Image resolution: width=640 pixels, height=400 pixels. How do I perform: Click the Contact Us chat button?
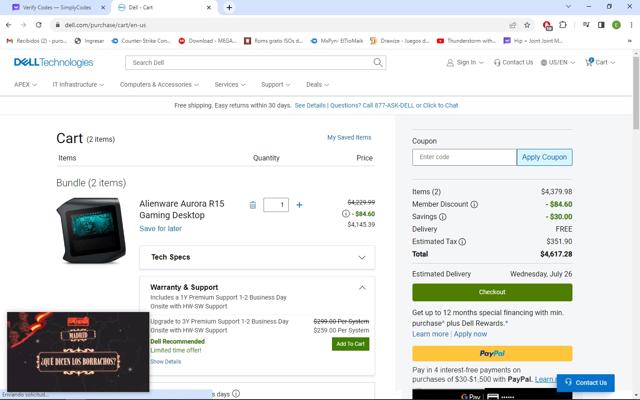(x=585, y=382)
